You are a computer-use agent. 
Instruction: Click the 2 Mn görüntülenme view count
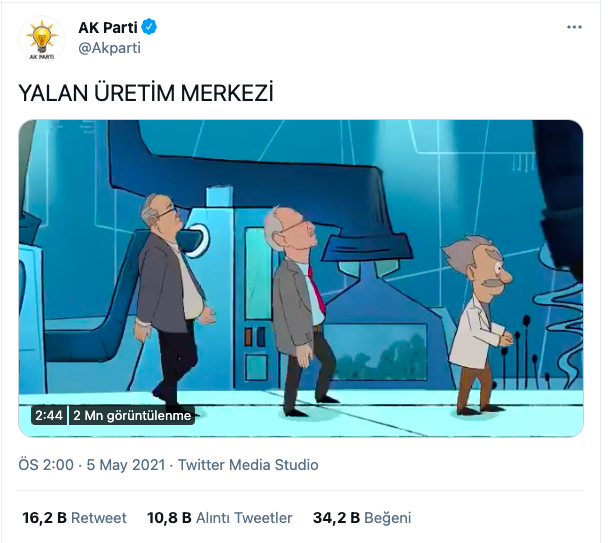click(x=132, y=415)
